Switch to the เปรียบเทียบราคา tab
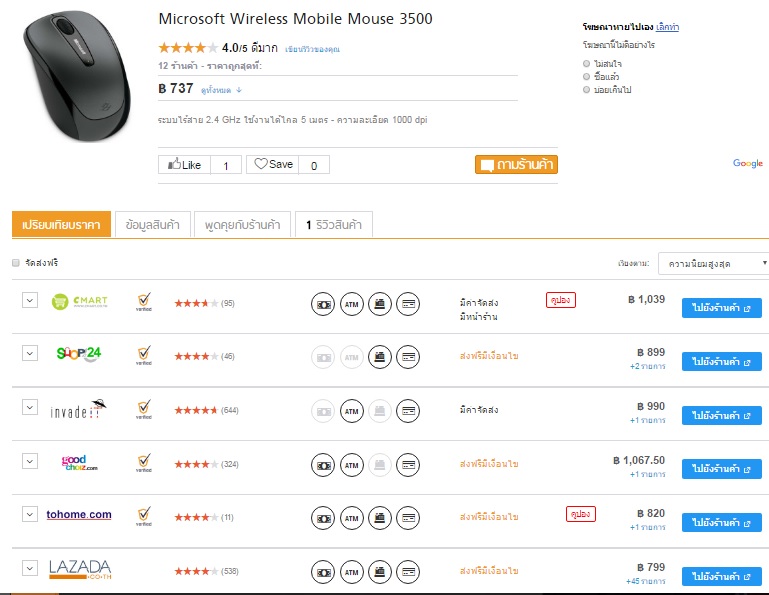 pyautogui.click(x=61, y=225)
